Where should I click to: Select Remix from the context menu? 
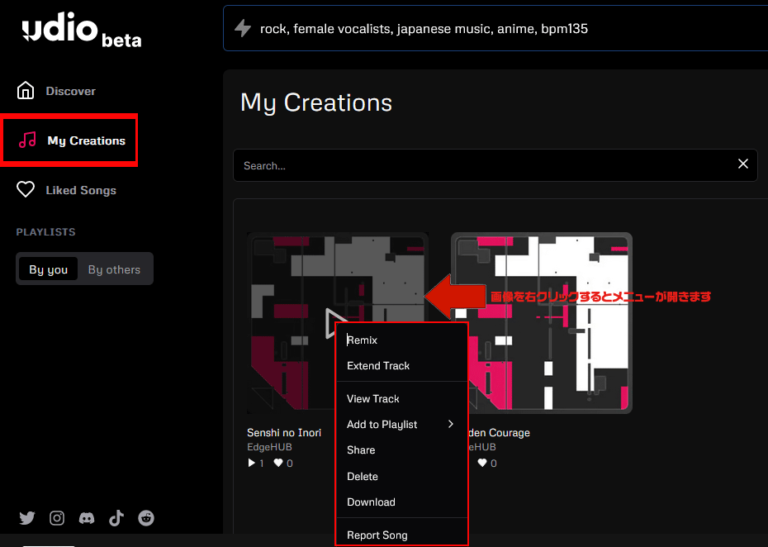point(362,340)
